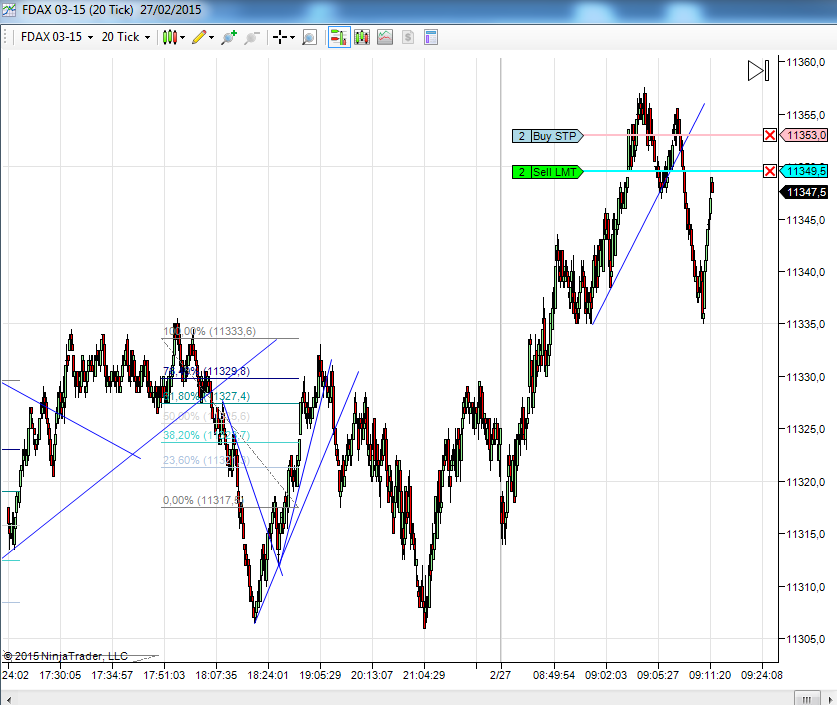Image resolution: width=837 pixels, height=705 pixels.
Task: Toggle the Chart Trader panel icon
Action: [339, 37]
